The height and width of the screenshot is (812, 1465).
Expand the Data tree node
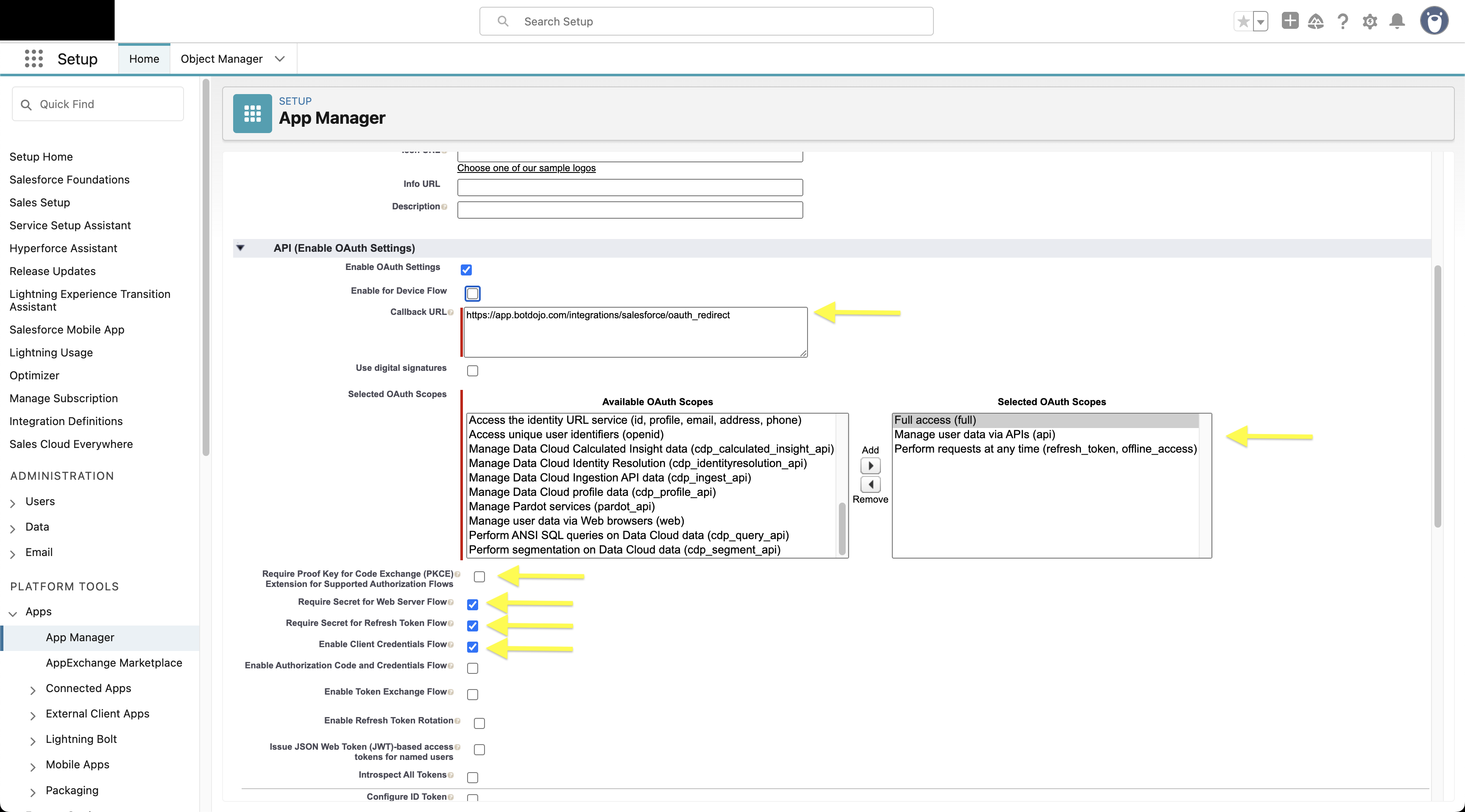coord(13,529)
